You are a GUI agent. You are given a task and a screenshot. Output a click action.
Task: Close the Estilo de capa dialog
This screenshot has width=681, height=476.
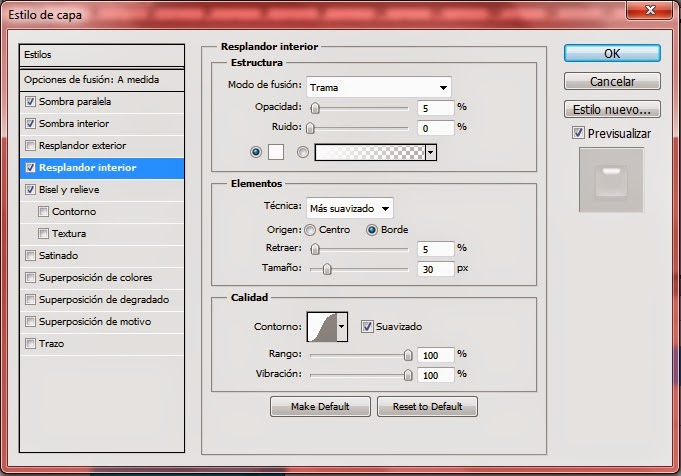click(x=649, y=10)
